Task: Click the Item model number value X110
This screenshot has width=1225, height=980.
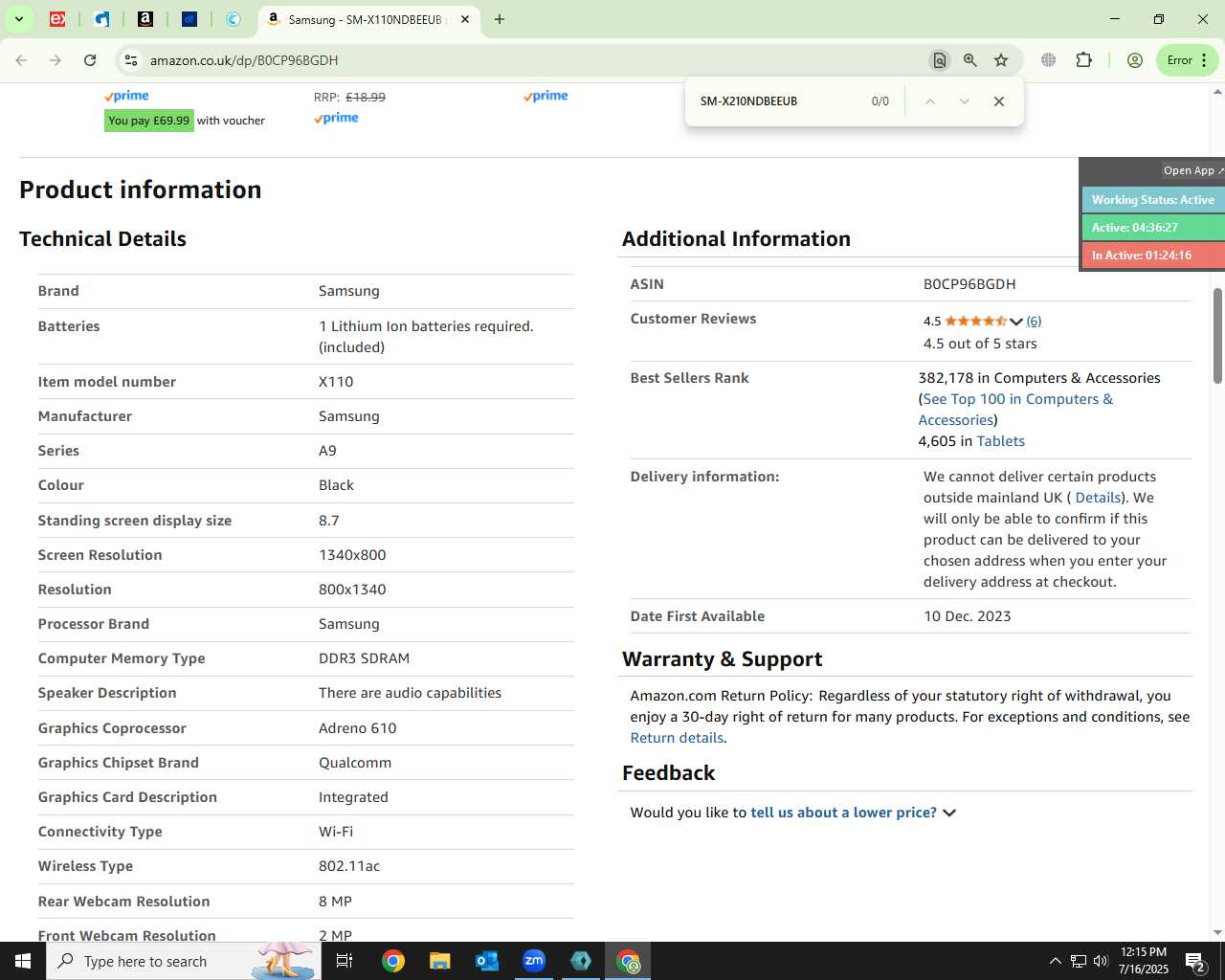Action: tap(336, 382)
